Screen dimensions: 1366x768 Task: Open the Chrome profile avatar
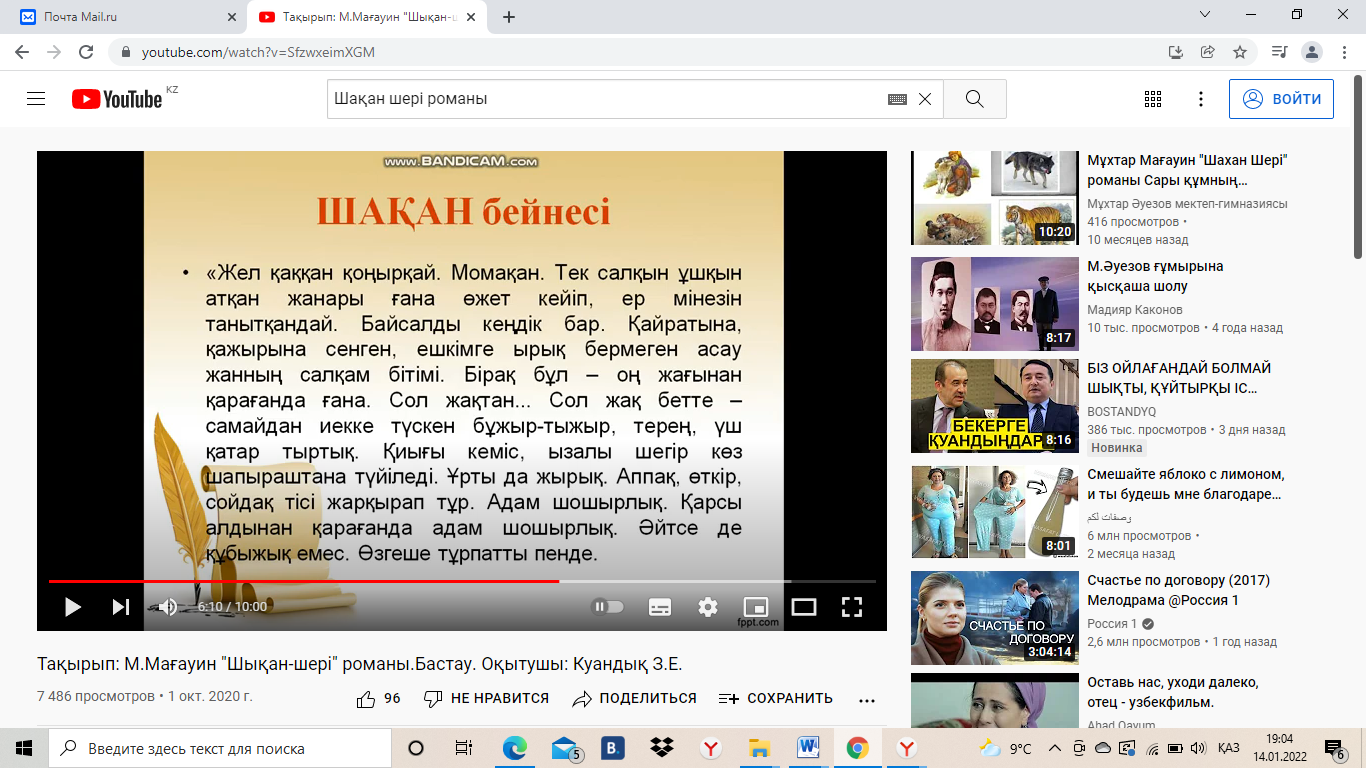[1312, 52]
